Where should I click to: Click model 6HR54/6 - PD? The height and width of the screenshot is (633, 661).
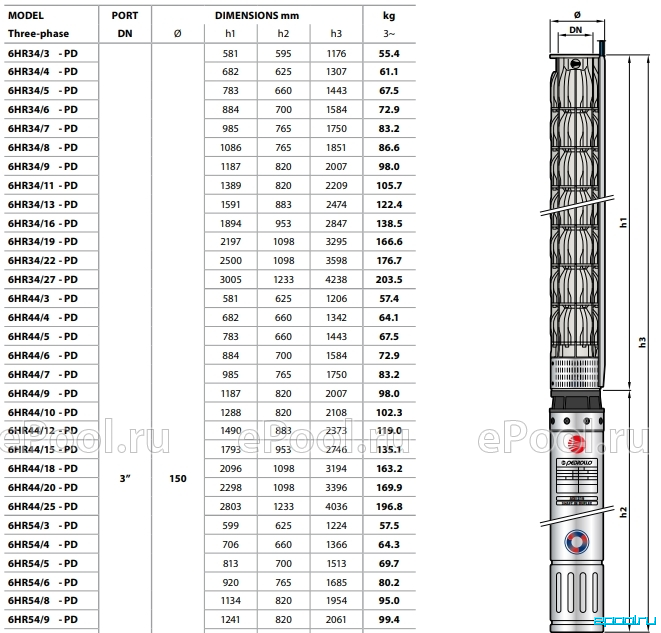point(43,582)
